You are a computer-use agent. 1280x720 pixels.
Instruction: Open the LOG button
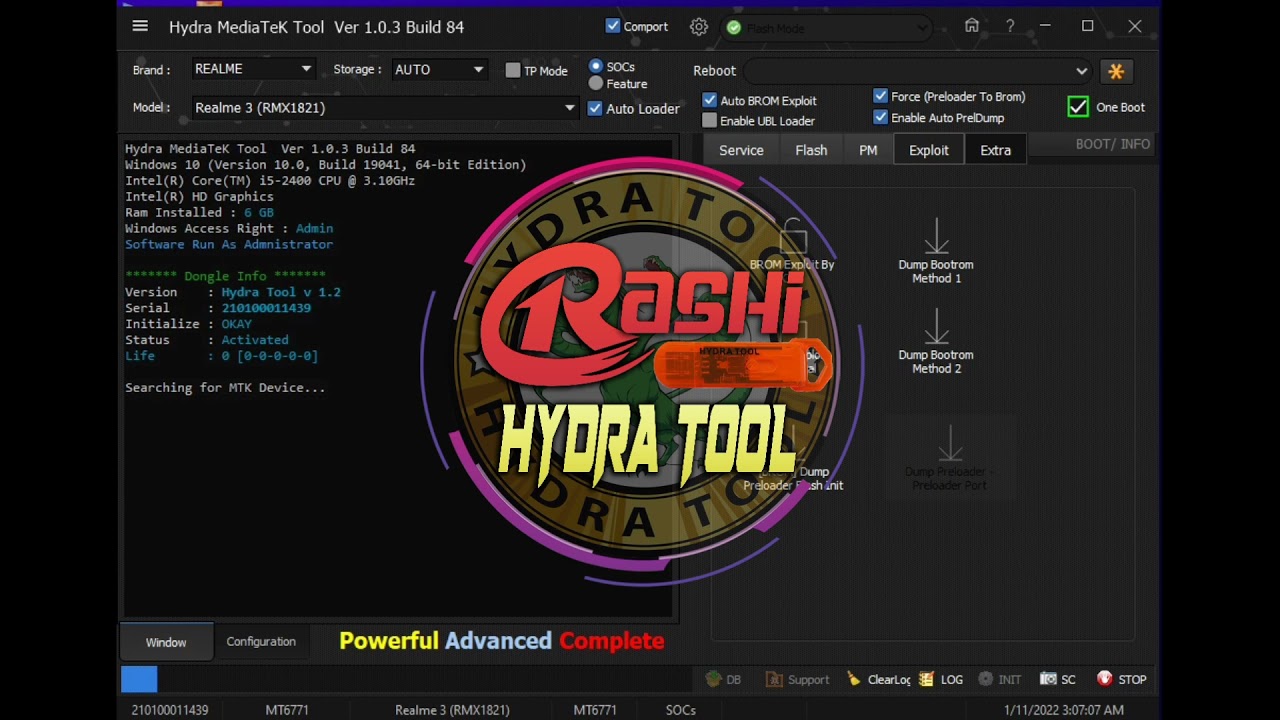pyautogui.click(x=941, y=679)
